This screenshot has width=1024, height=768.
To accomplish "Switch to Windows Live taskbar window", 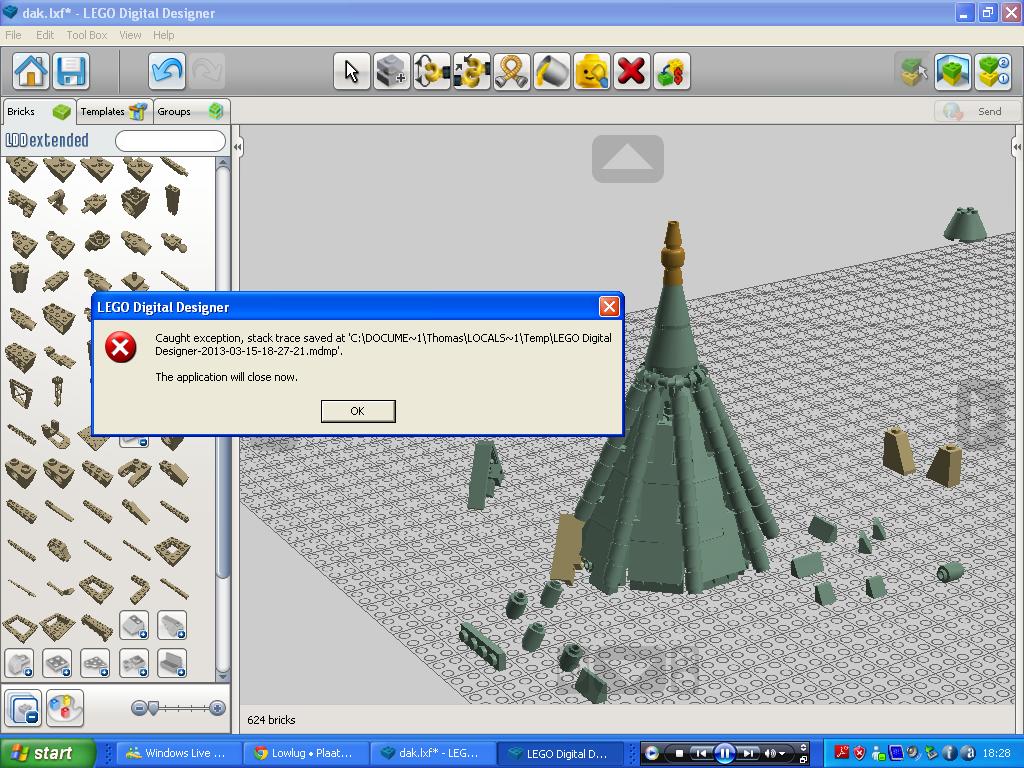I will pyautogui.click(x=178, y=753).
